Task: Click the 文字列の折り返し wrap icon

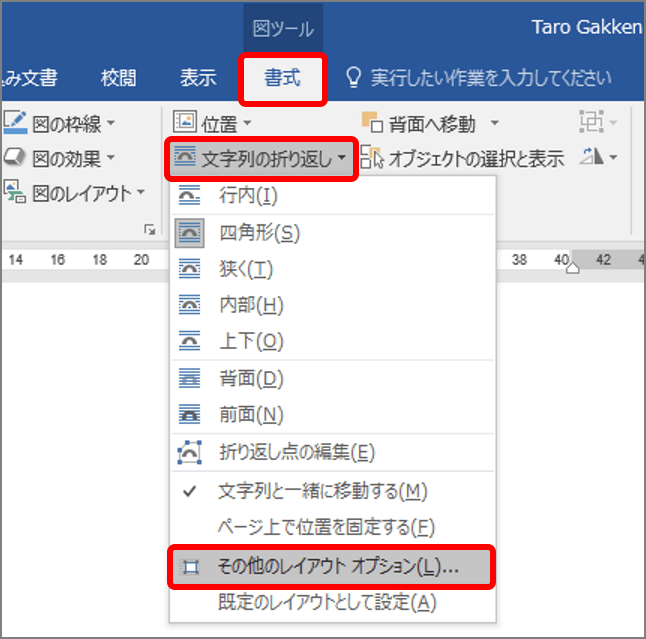Action: point(185,157)
